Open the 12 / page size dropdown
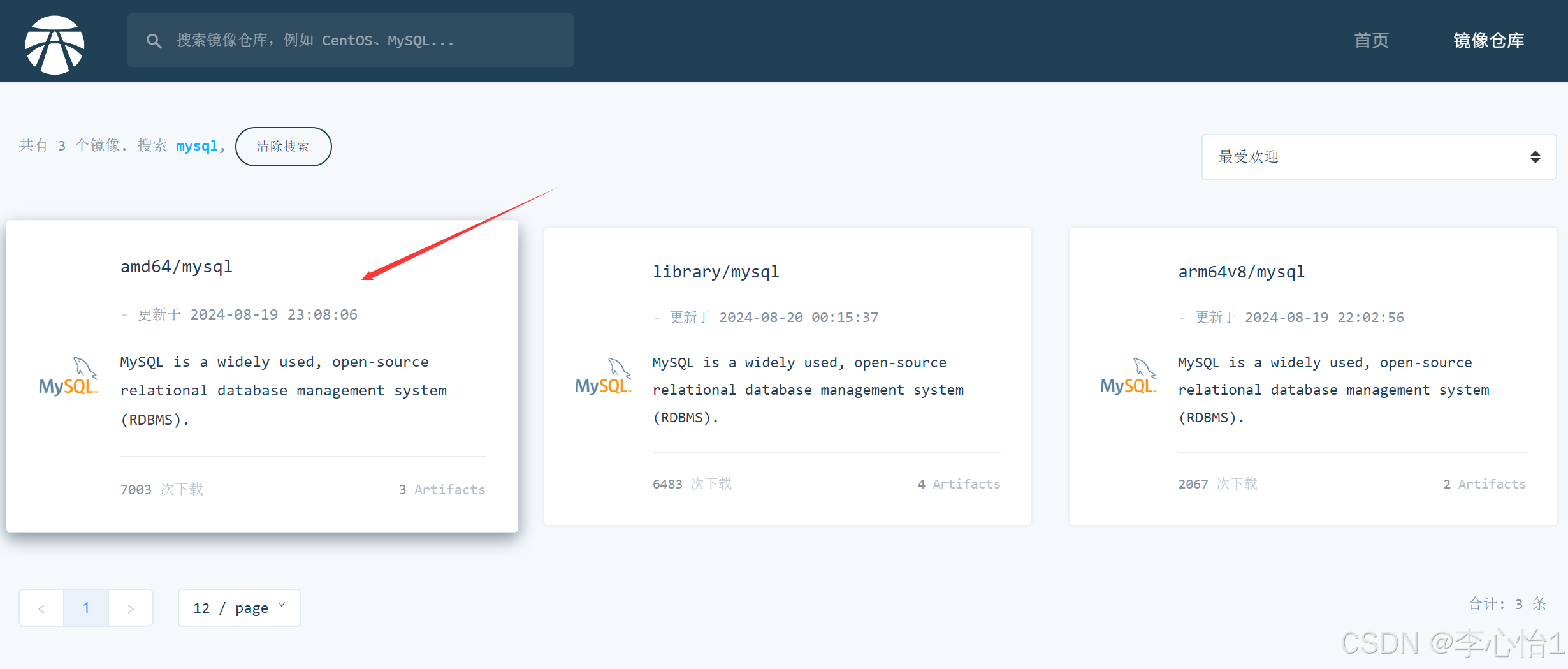 click(239, 608)
